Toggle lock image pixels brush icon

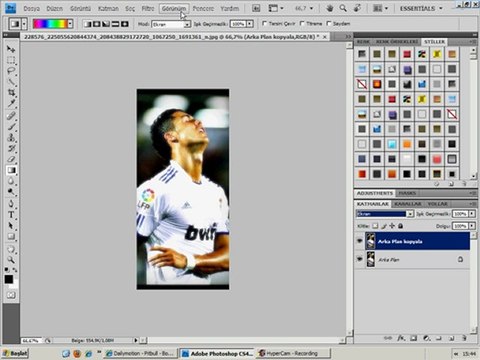384,226
